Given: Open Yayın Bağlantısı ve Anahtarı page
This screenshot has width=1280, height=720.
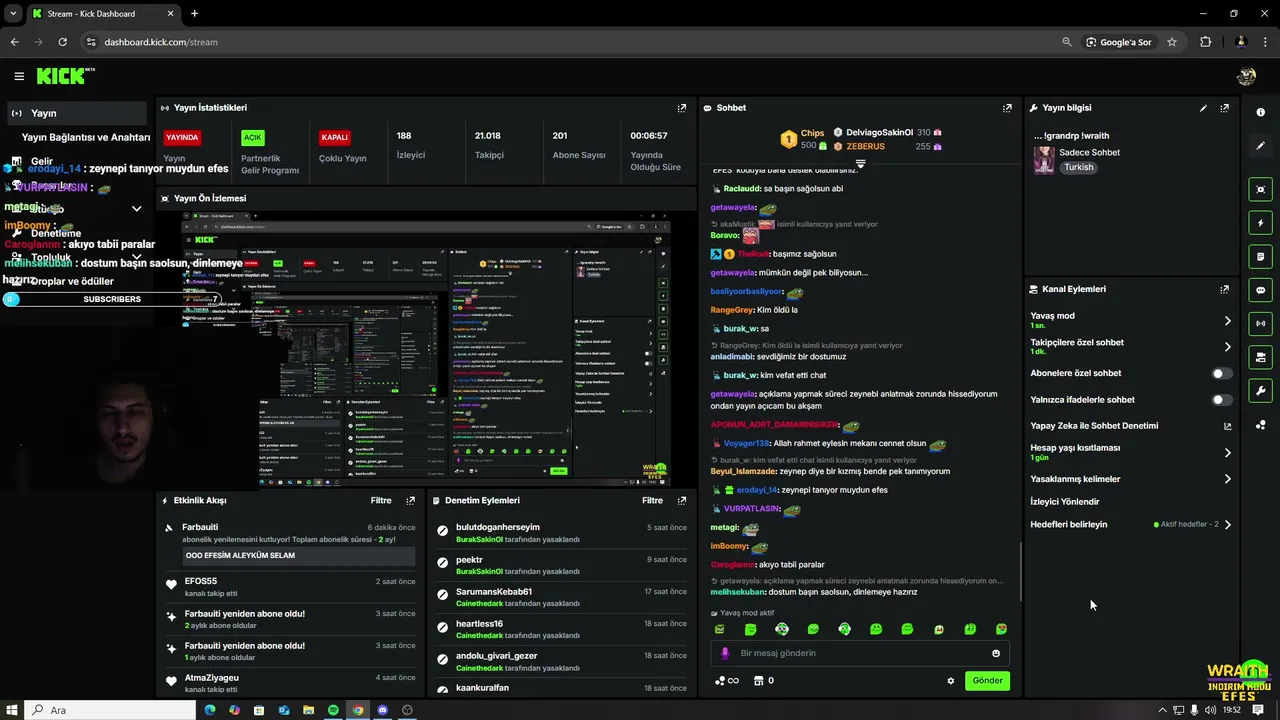Looking at the screenshot, I should coord(86,137).
